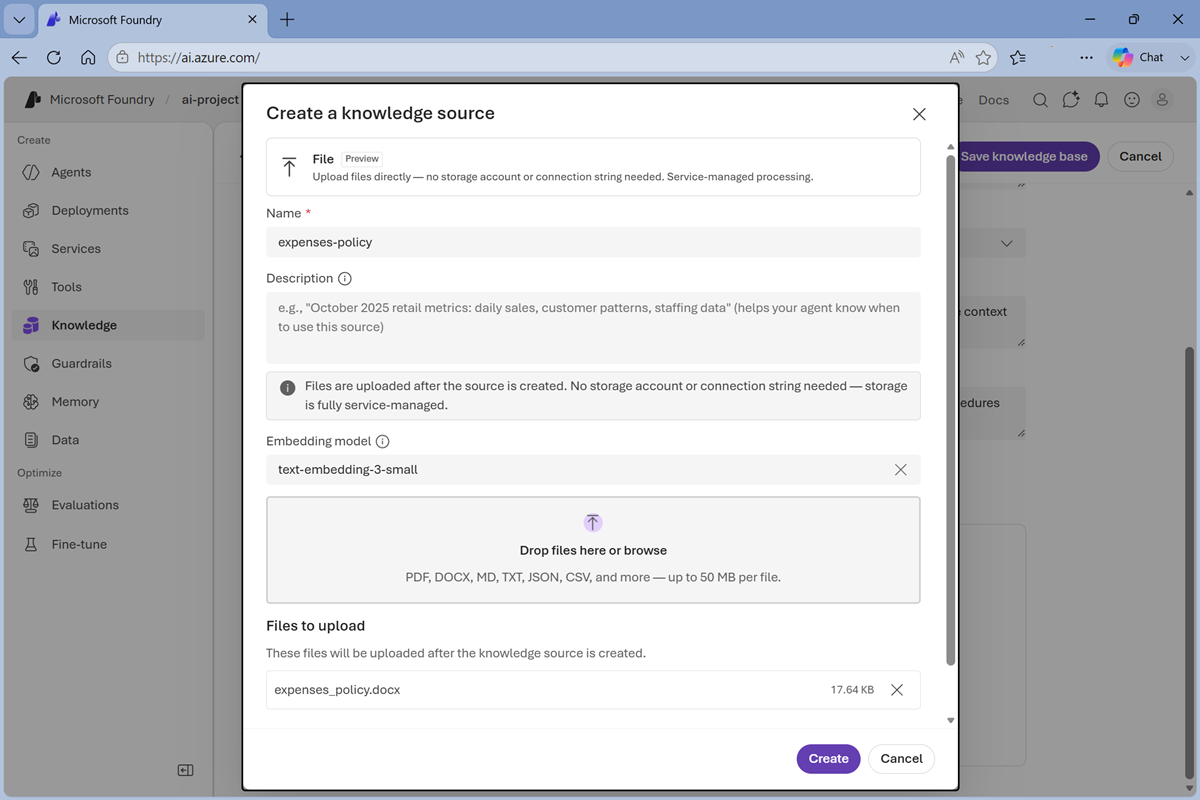The width and height of the screenshot is (1200, 800).
Task: Click the ai-project breadcrumb
Action: coord(210,100)
